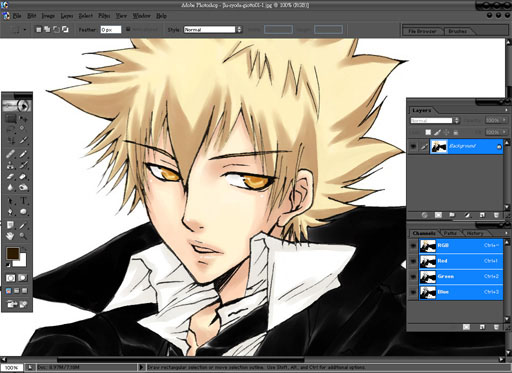Open the Brushes tab in palette well
Viewport: 512px width, 373px height.
click(457, 31)
